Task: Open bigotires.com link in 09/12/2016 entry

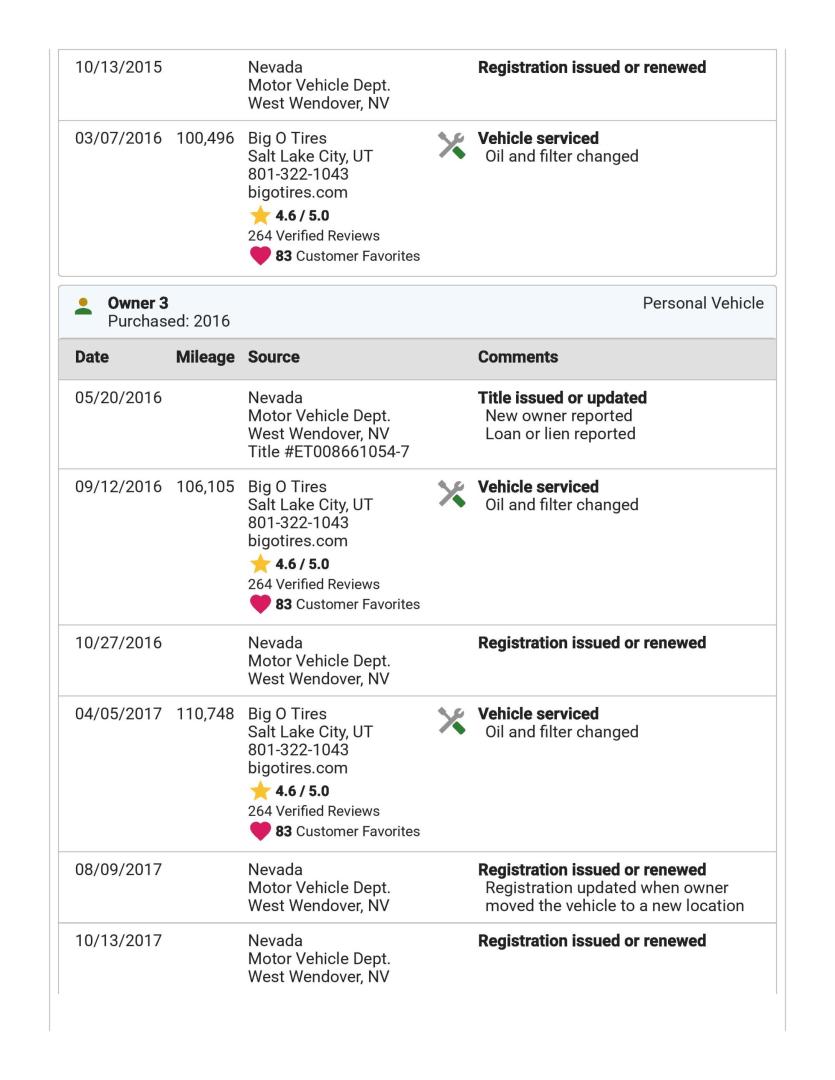Action: (x=297, y=541)
